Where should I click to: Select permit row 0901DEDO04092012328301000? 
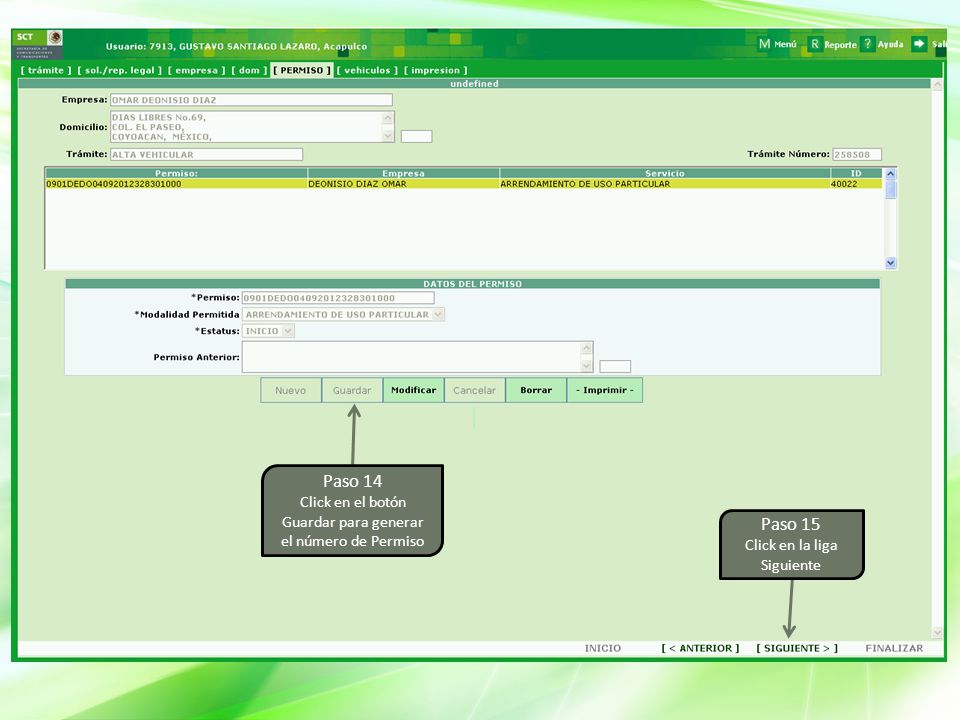[463, 184]
